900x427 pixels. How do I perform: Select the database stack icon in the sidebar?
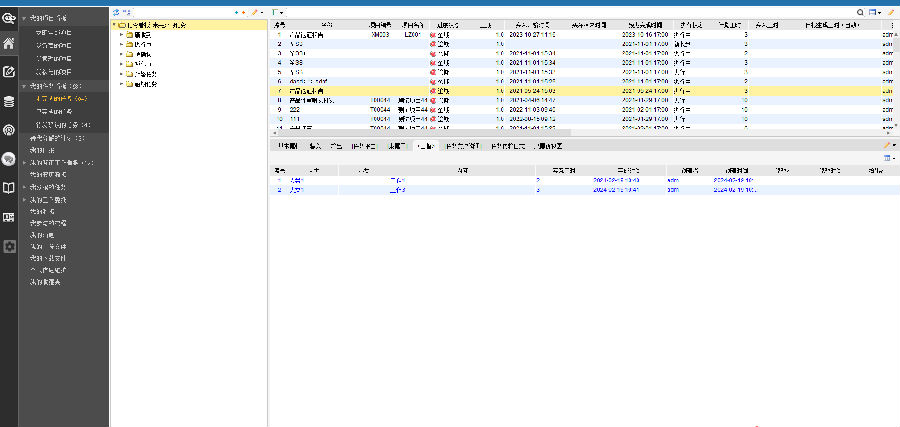click(x=9, y=101)
